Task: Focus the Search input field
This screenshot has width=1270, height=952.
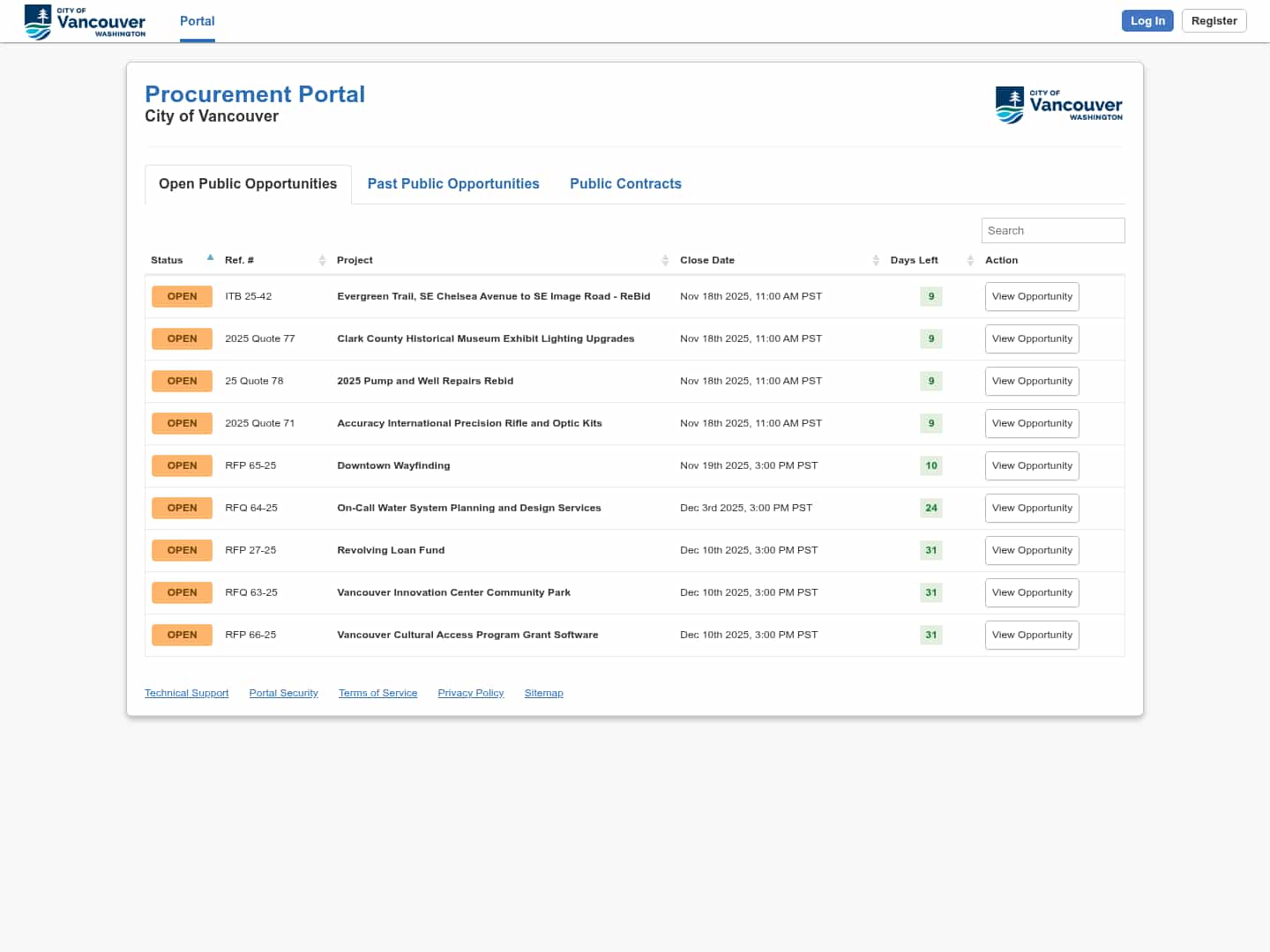Action: pyautogui.click(x=1052, y=230)
